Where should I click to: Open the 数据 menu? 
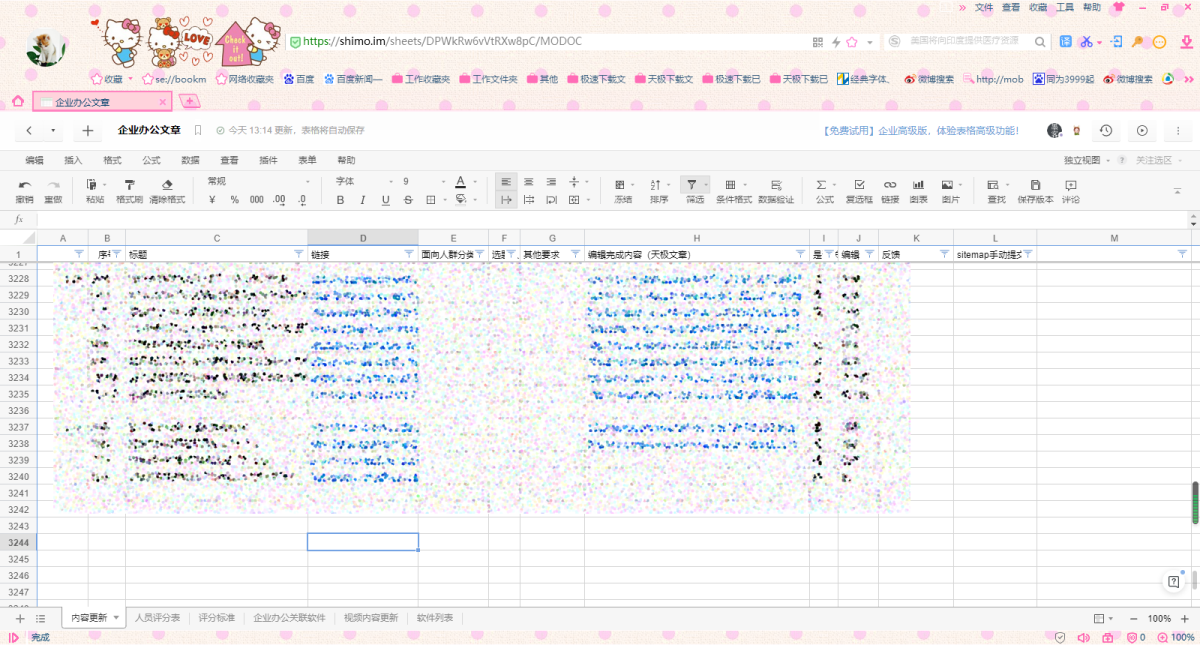coord(190,160)
